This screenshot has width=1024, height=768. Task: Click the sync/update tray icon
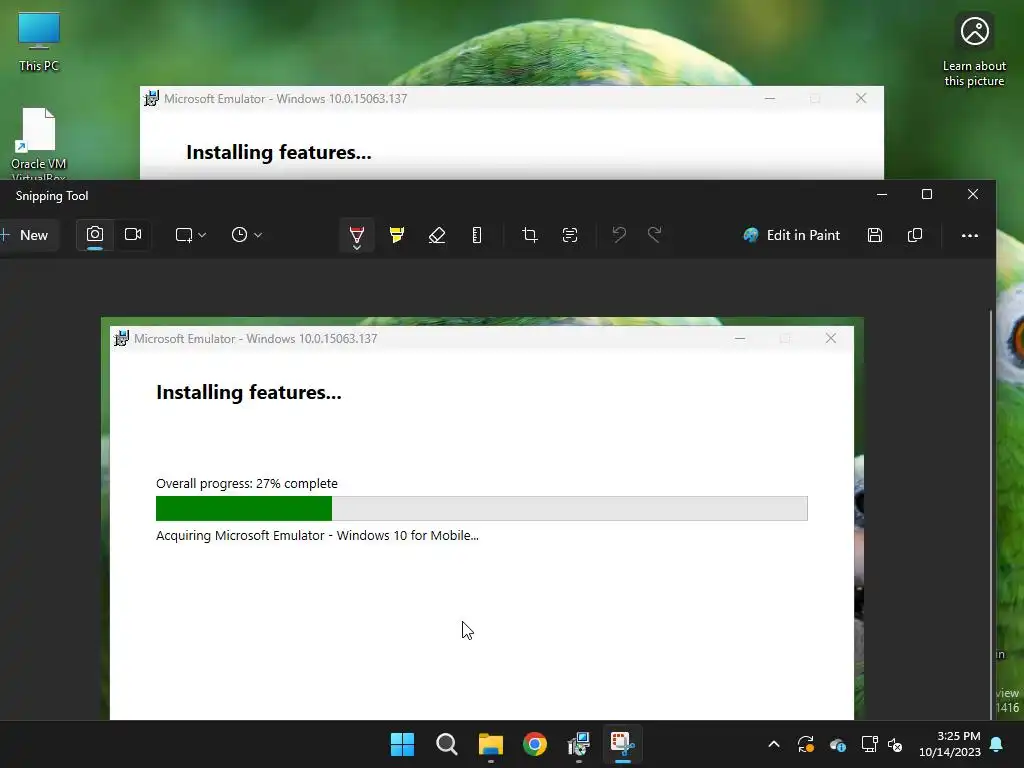(x=806, y=744)
